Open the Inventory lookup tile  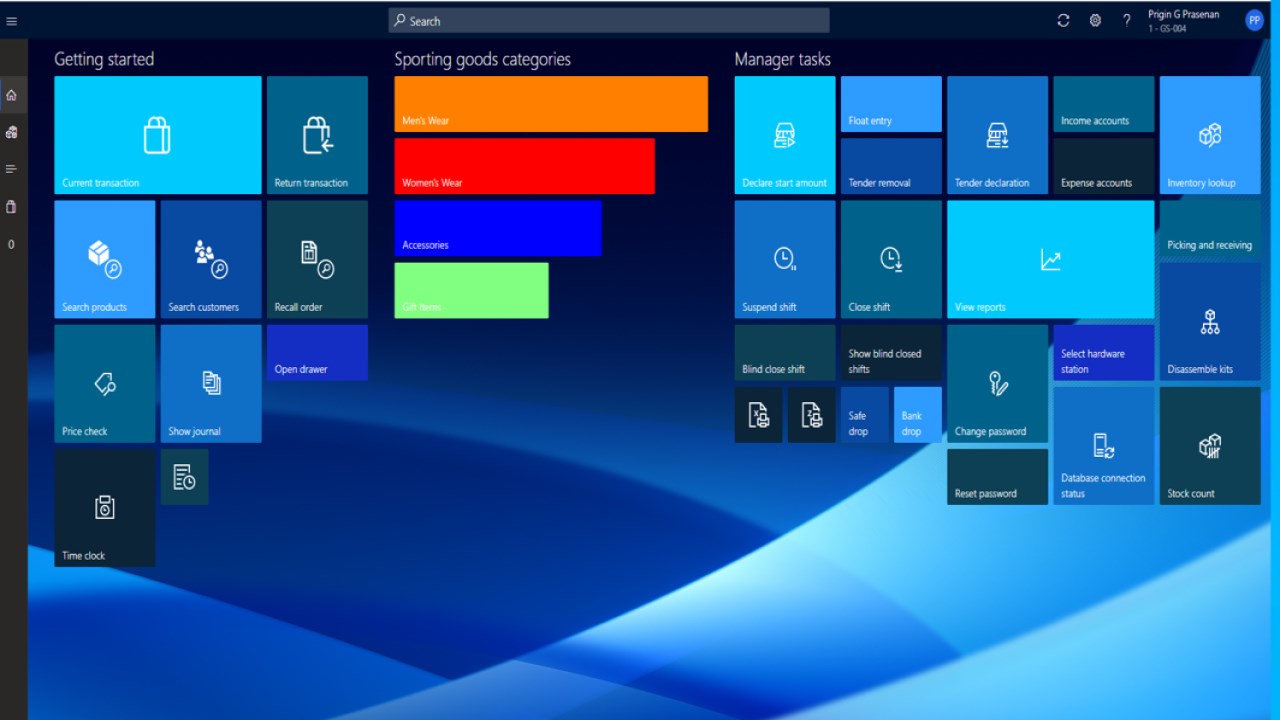1210,135
